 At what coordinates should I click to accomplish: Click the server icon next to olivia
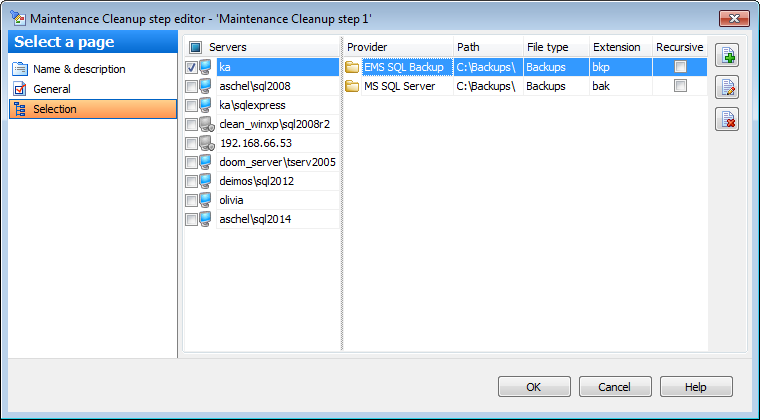[206, 200]
